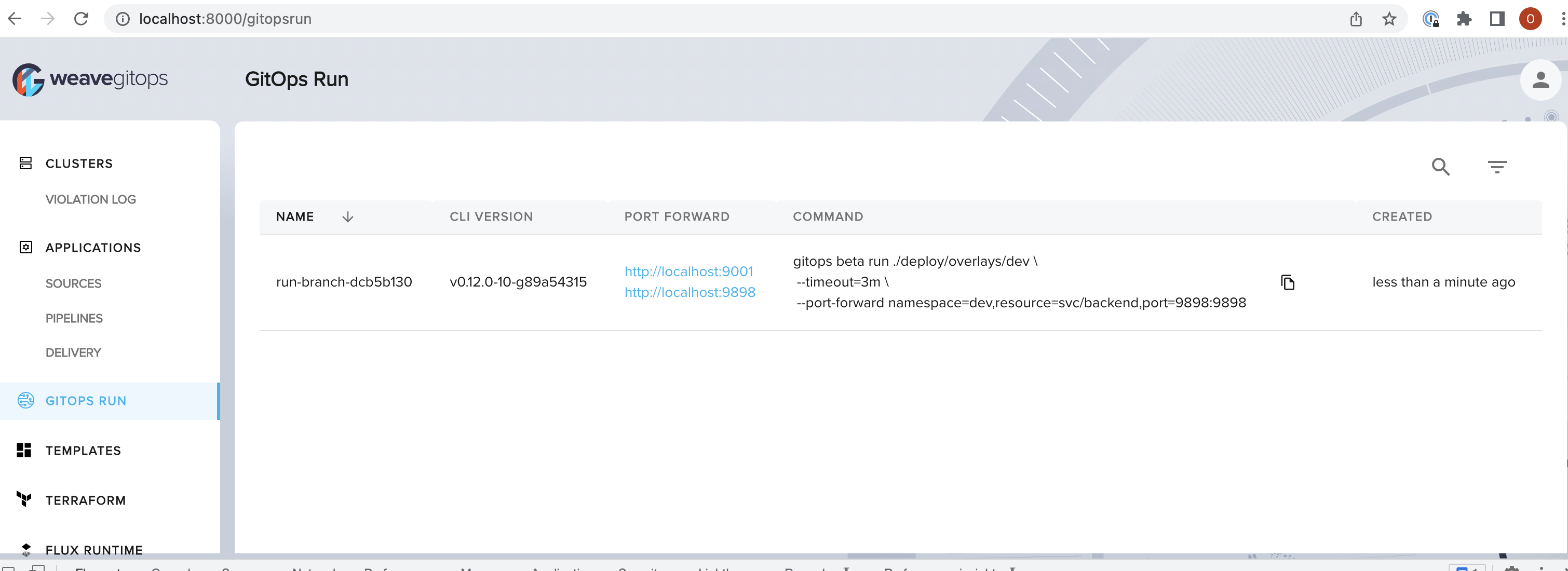The height and width of the screenshot is (571, 1568).
Task: Select GitOps Run in sidebar
Action: (86, 401)
